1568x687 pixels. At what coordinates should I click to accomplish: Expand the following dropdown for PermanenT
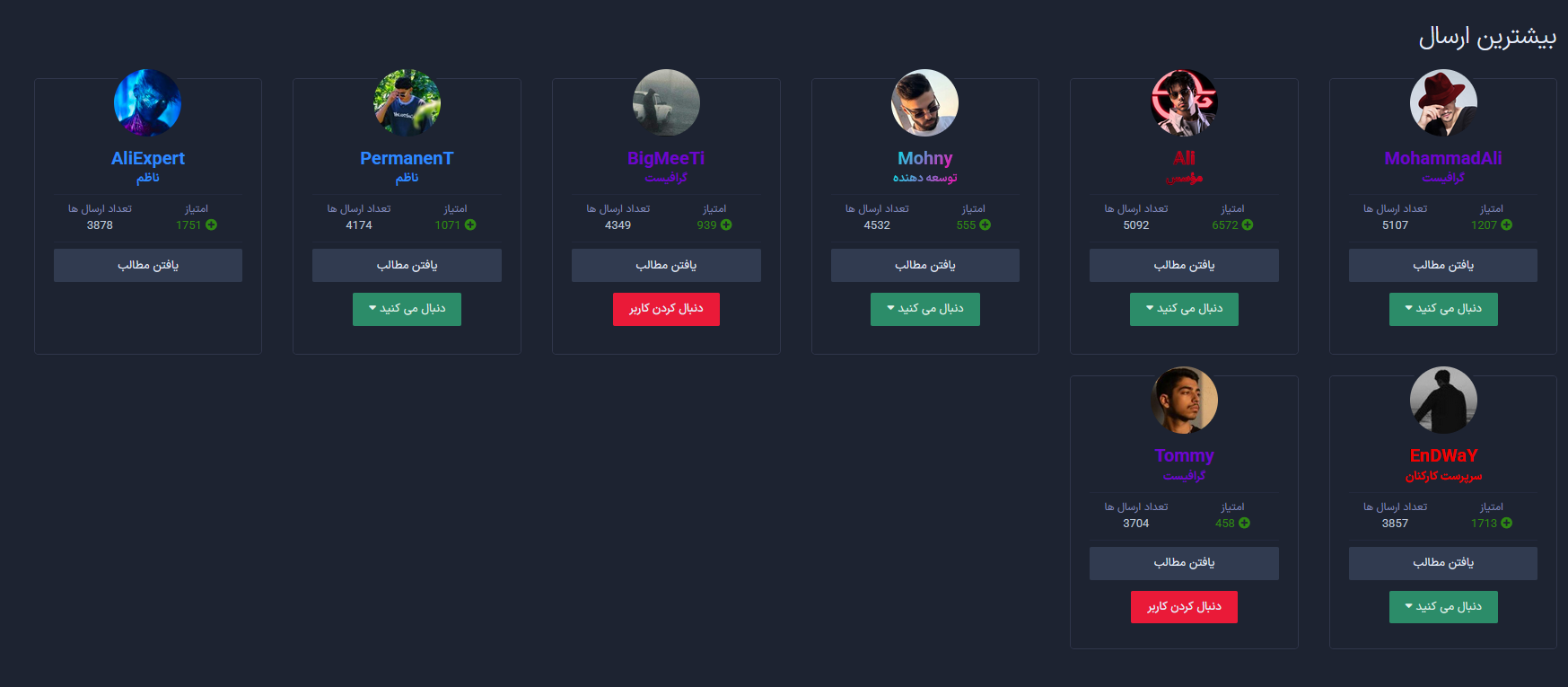(x=407, y=309)
